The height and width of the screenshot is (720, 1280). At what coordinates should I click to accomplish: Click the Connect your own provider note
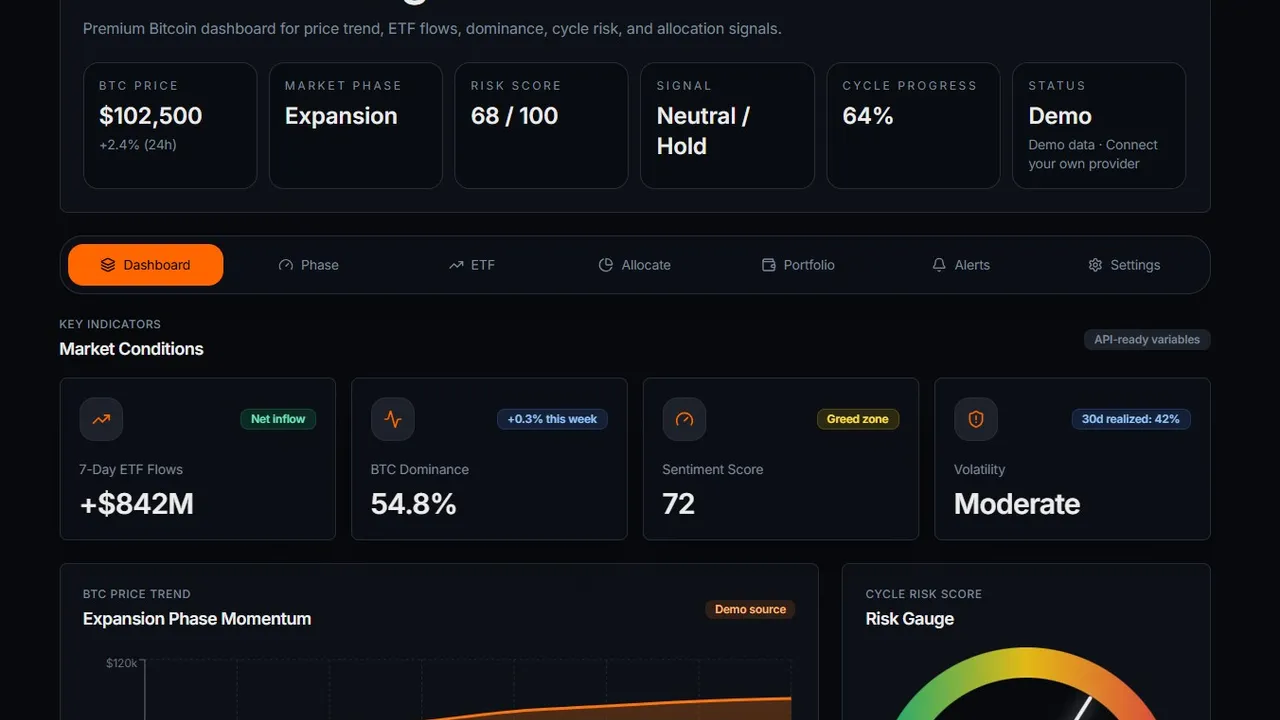[1093, 154]
